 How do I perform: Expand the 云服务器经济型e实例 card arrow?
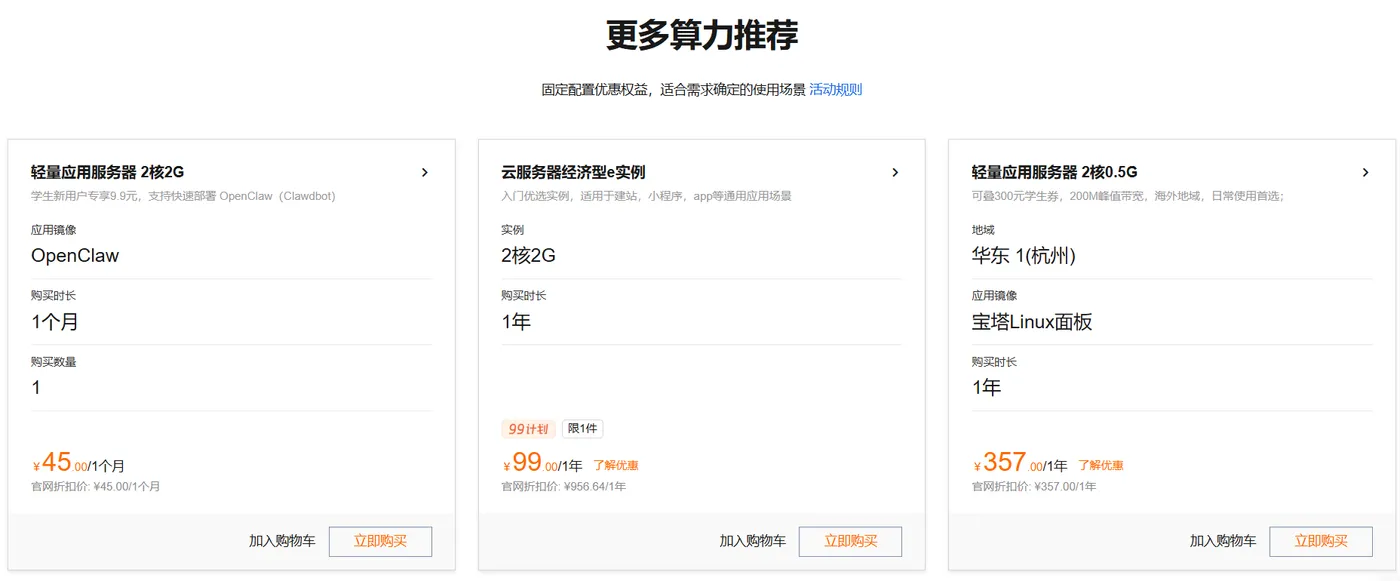coord(895,172)
